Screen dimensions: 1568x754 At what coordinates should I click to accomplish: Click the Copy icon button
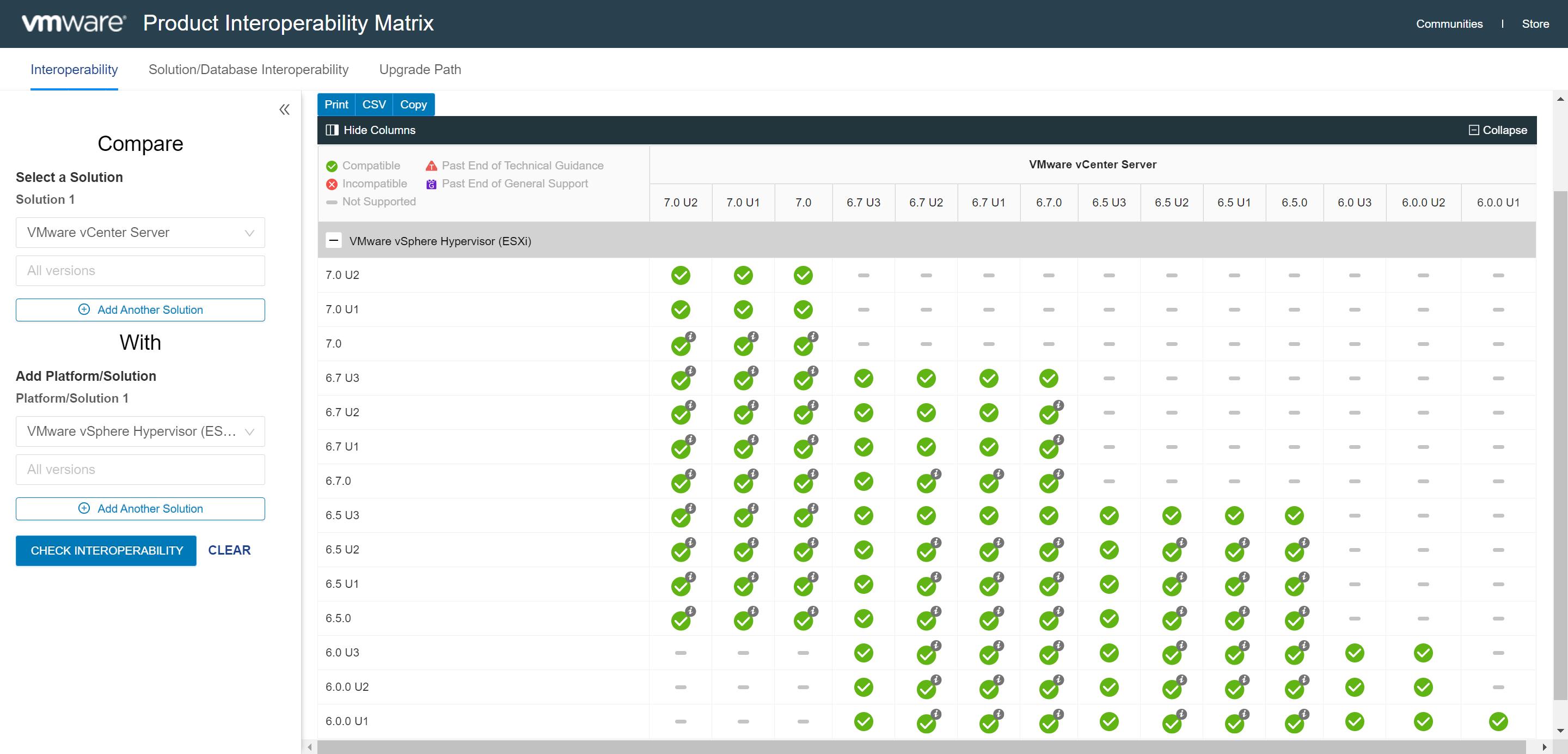pos(413,104)
